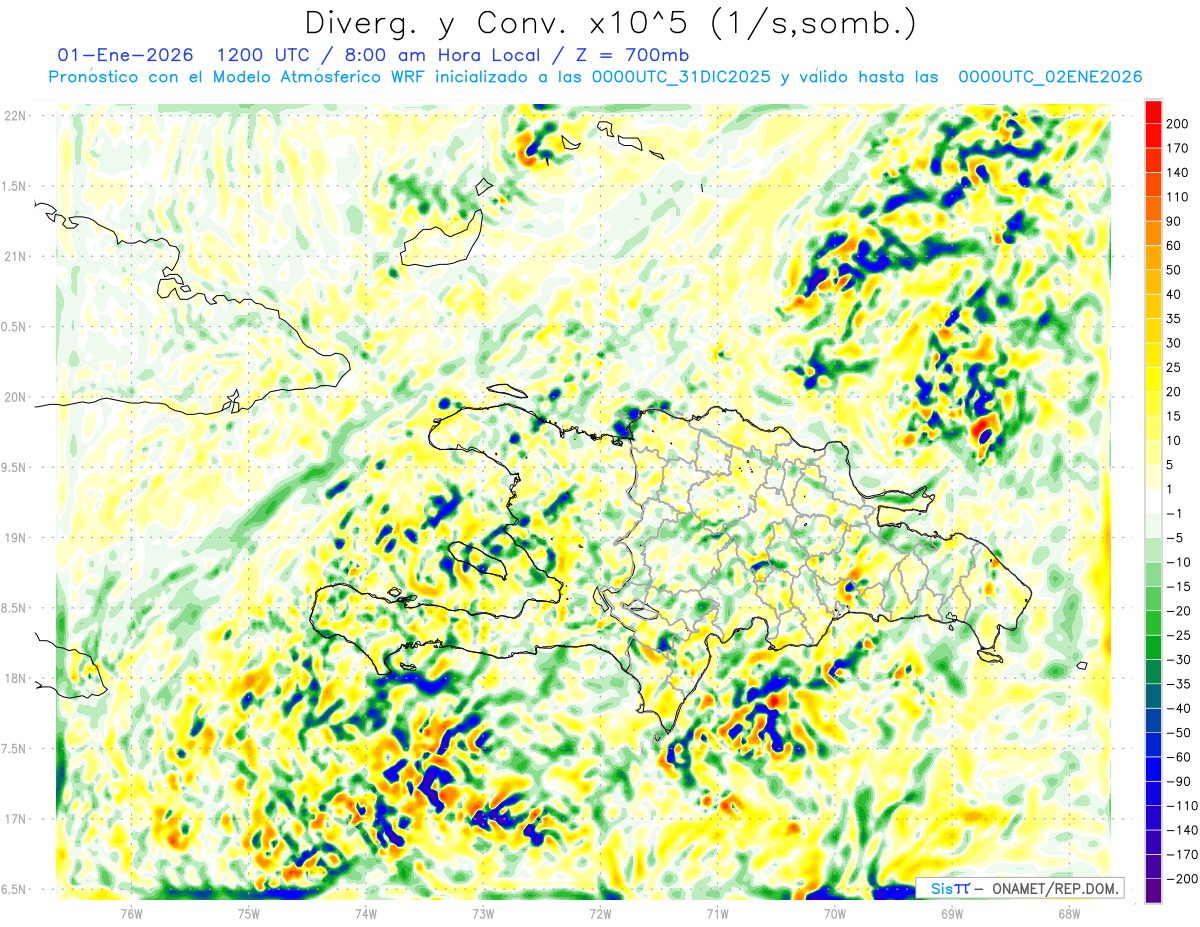Screen dimensions: 1200x927
Task: Click the "70W" longitude label
Action: coord(835,913)
